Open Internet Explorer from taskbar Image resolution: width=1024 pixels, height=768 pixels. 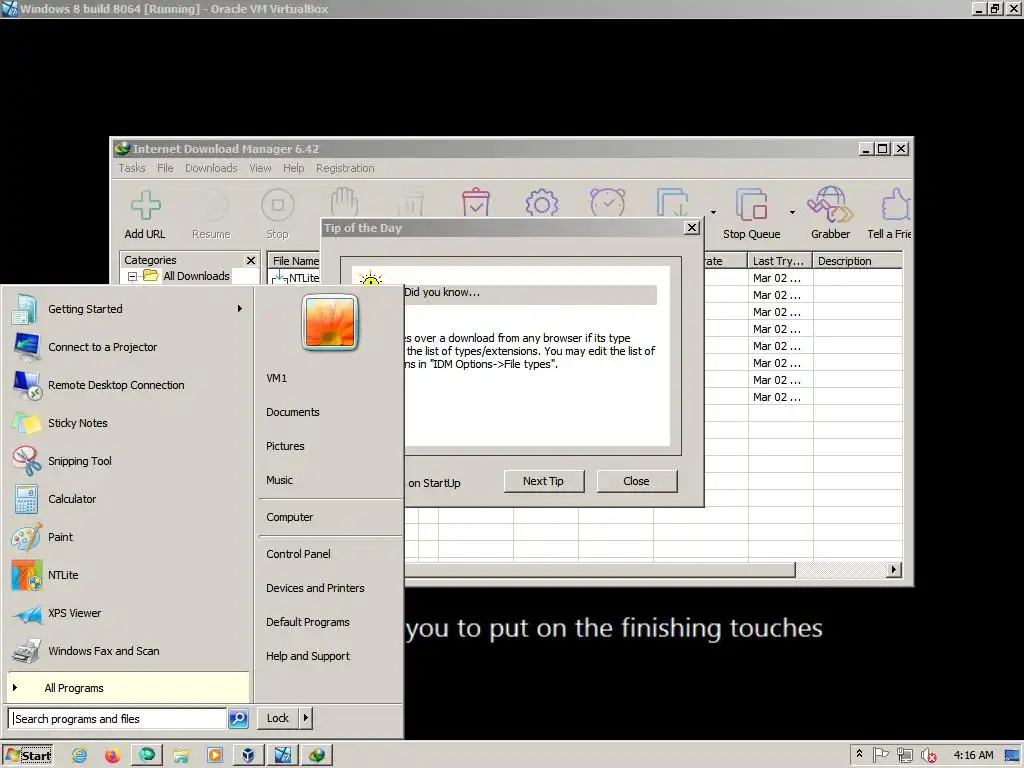80,756
